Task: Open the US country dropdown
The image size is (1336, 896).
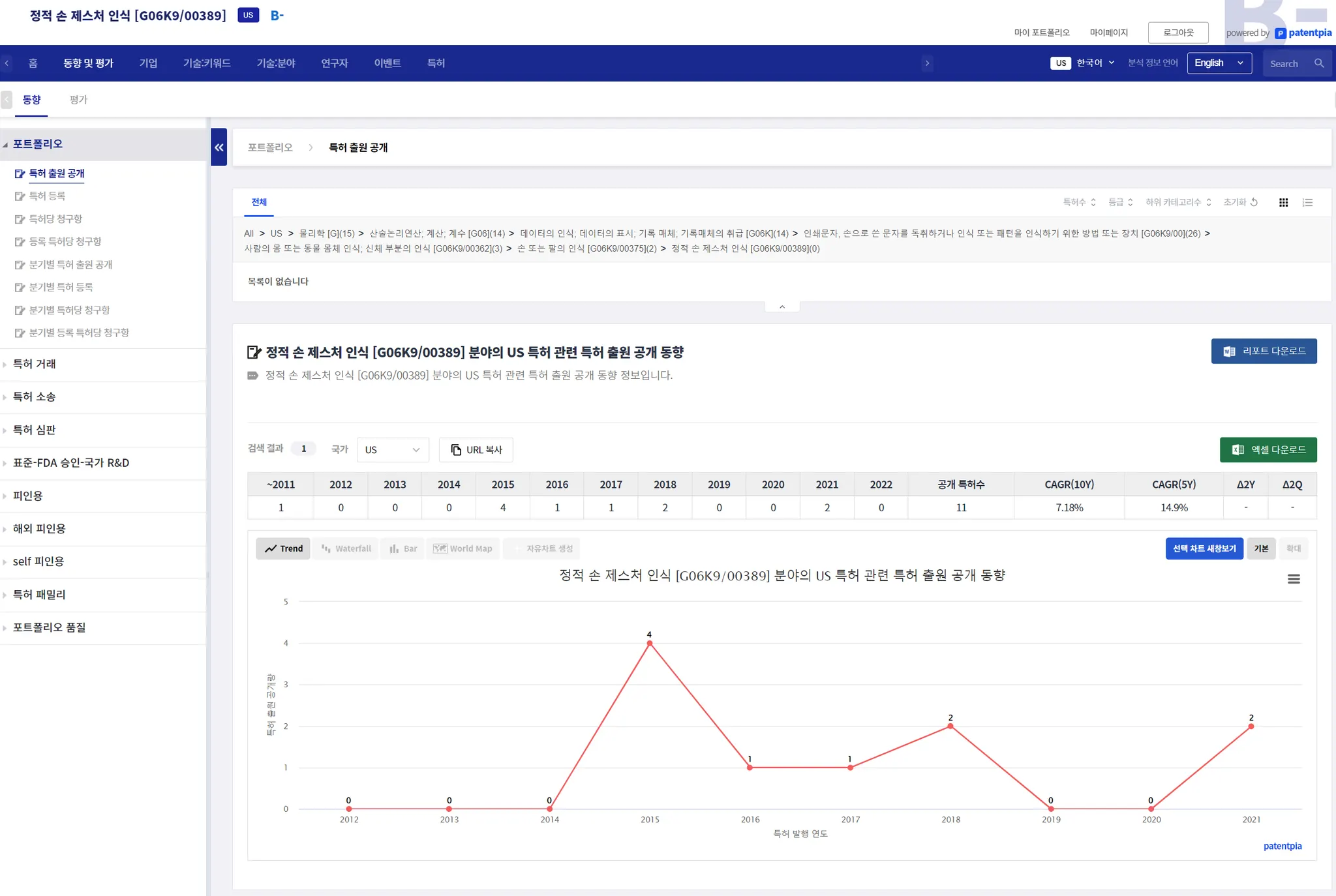Action: 392,450
